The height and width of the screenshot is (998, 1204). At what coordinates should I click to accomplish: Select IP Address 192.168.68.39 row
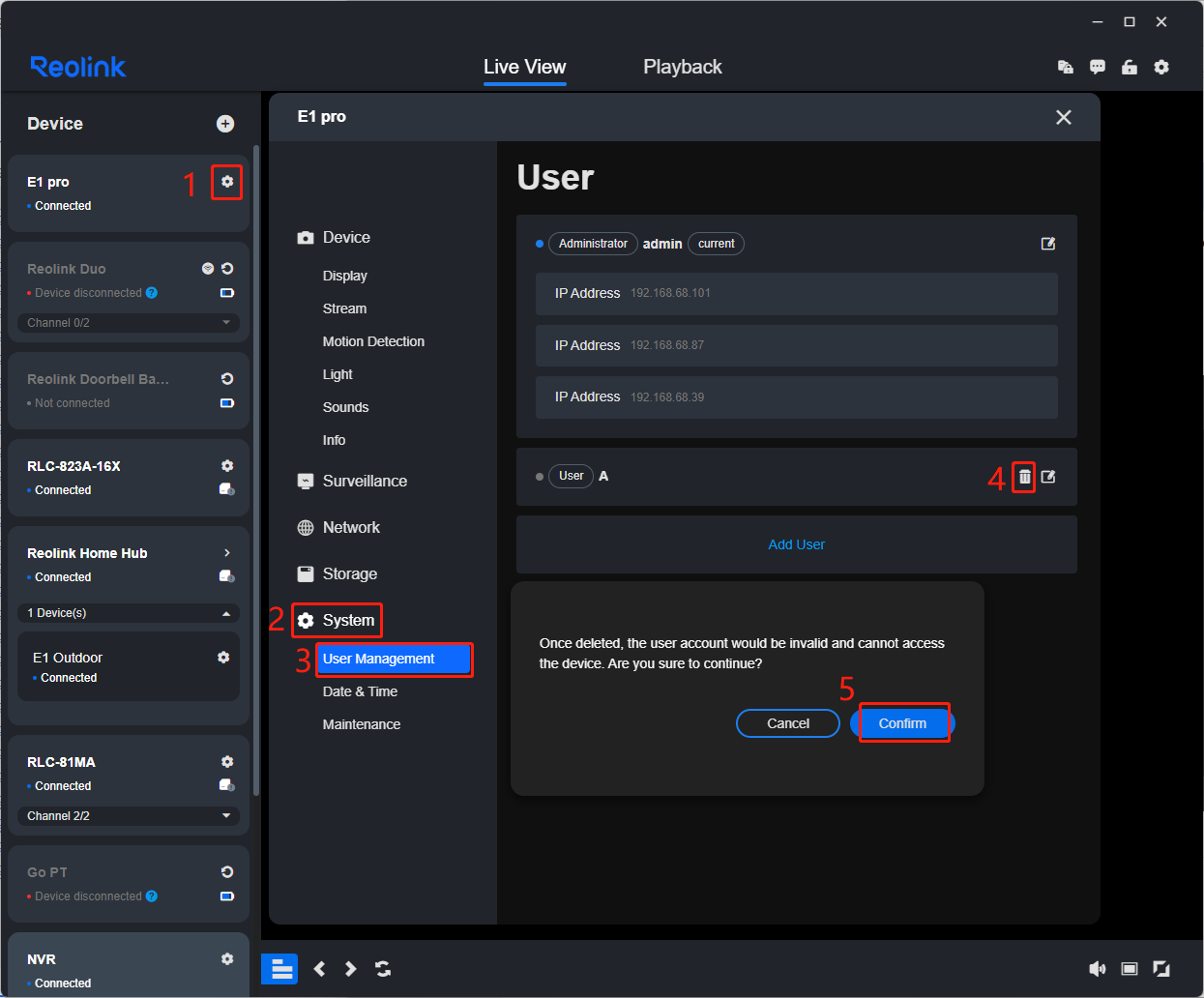(797, 397)
